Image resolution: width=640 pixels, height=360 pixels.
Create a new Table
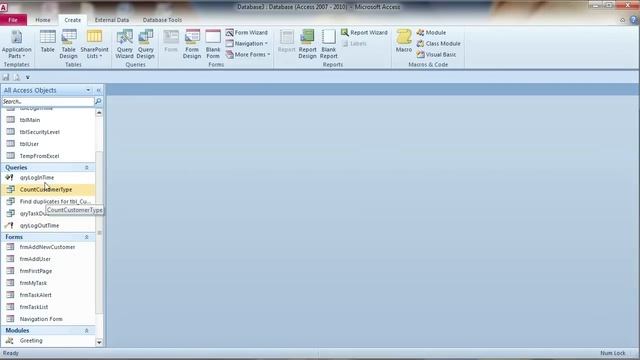tap(47, 41)
